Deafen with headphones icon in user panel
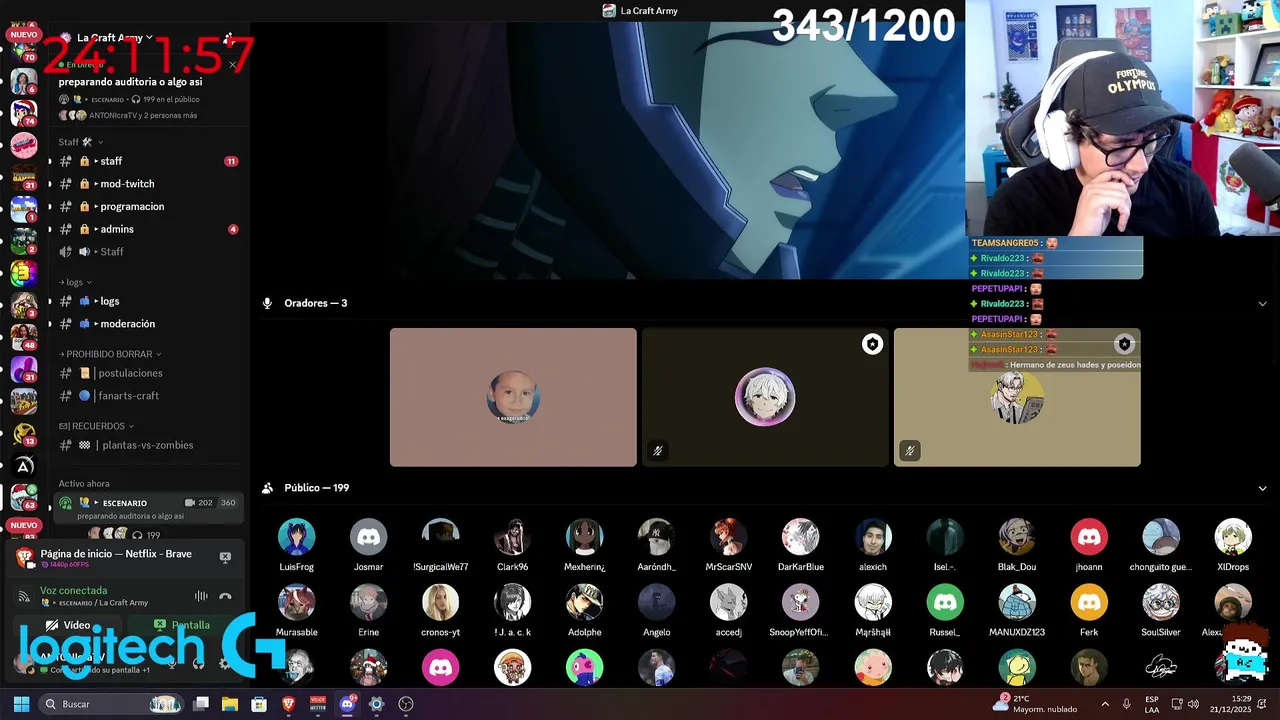Image resolution: width=1280 pixels, height=720 pixels. 198,663
